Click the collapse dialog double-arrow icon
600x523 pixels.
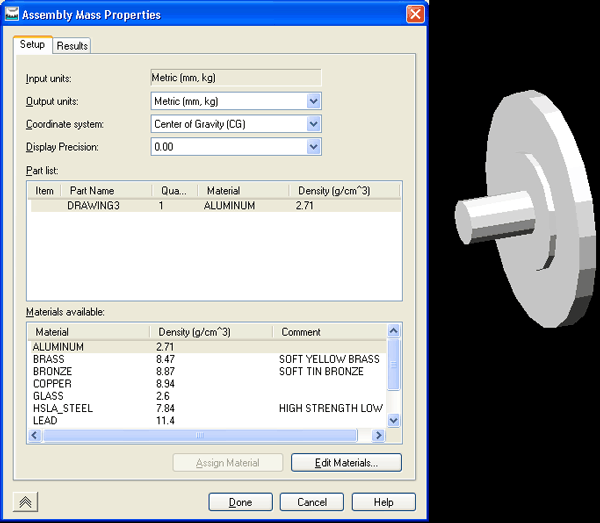point(26,502)
